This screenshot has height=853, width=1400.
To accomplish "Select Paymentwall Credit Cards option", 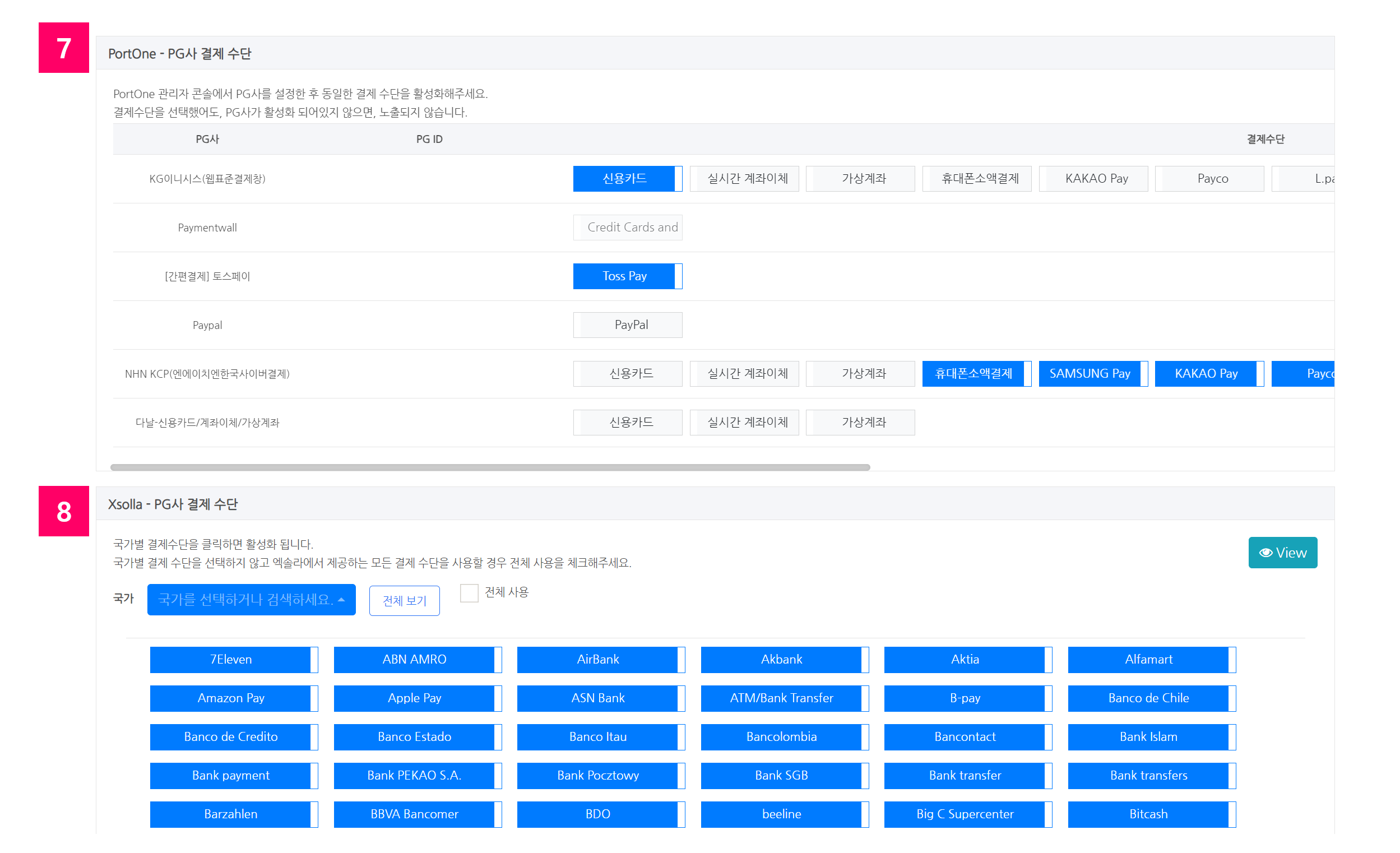I will (x=627, y=228).
